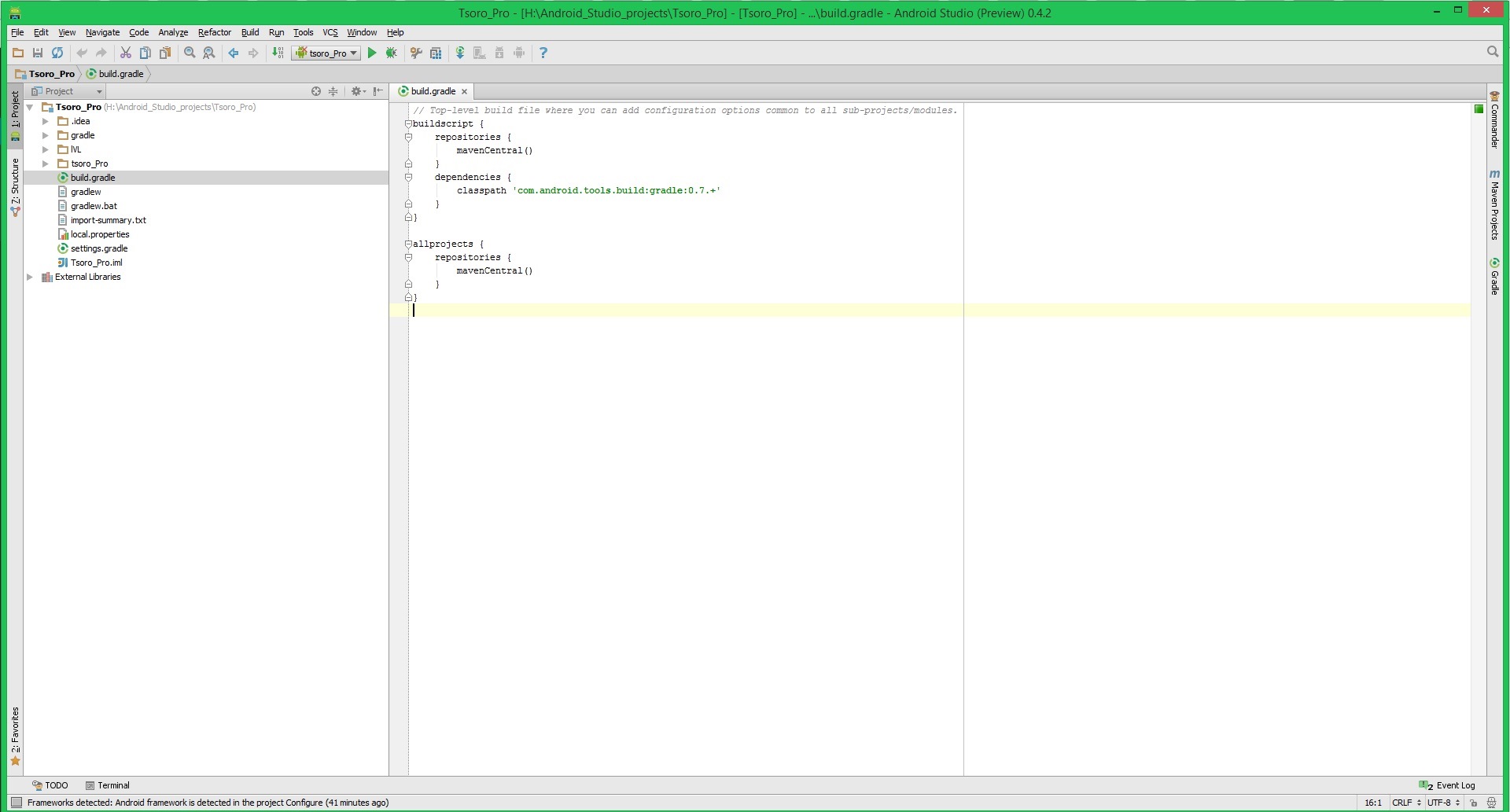Fold the dependencies block in editor
The width and height of the screenshot is (1510, 812).
click(x=408, y=177)
